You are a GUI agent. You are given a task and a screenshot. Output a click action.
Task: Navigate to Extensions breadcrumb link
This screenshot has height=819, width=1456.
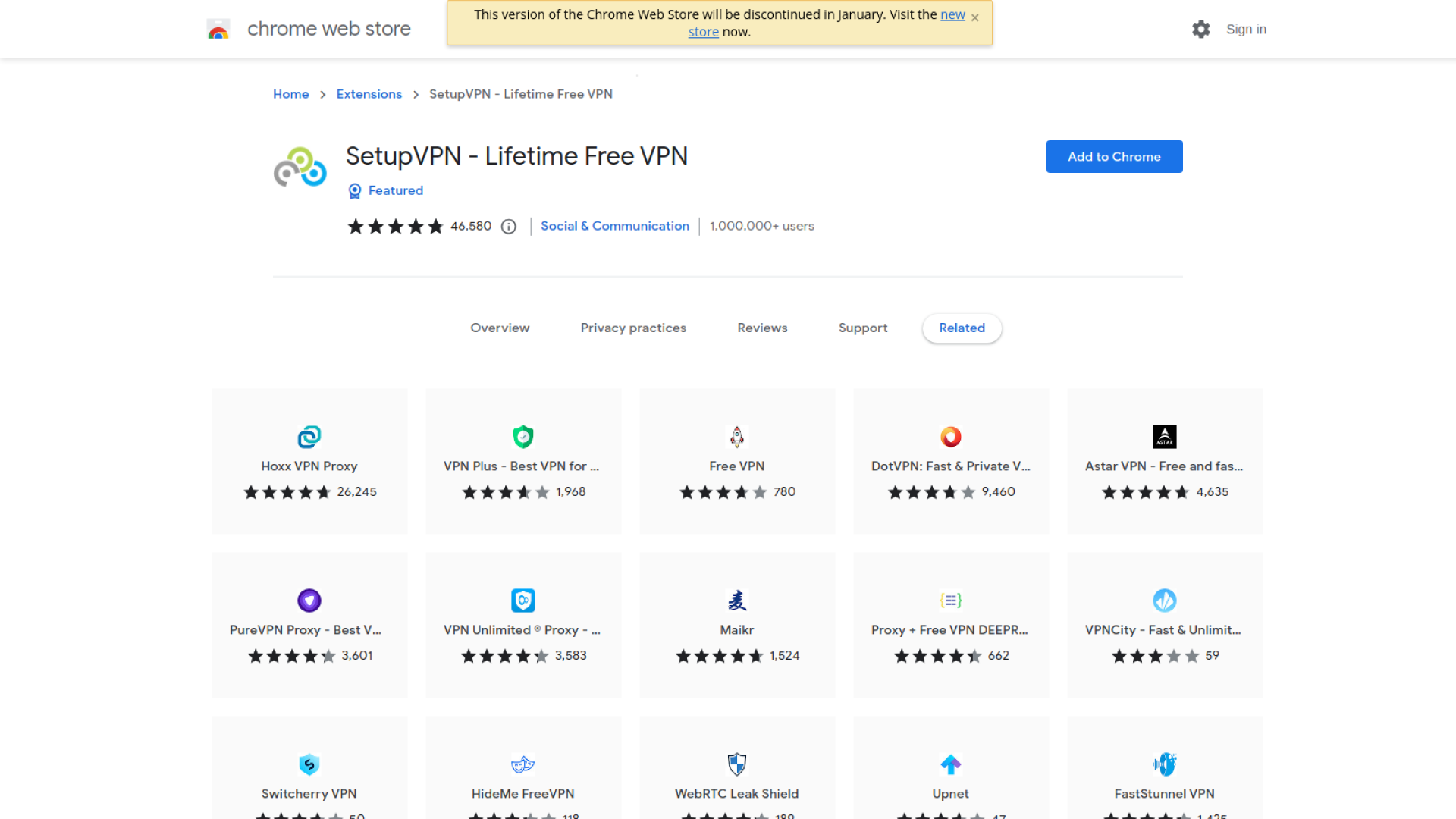click(x=369, y=94)
